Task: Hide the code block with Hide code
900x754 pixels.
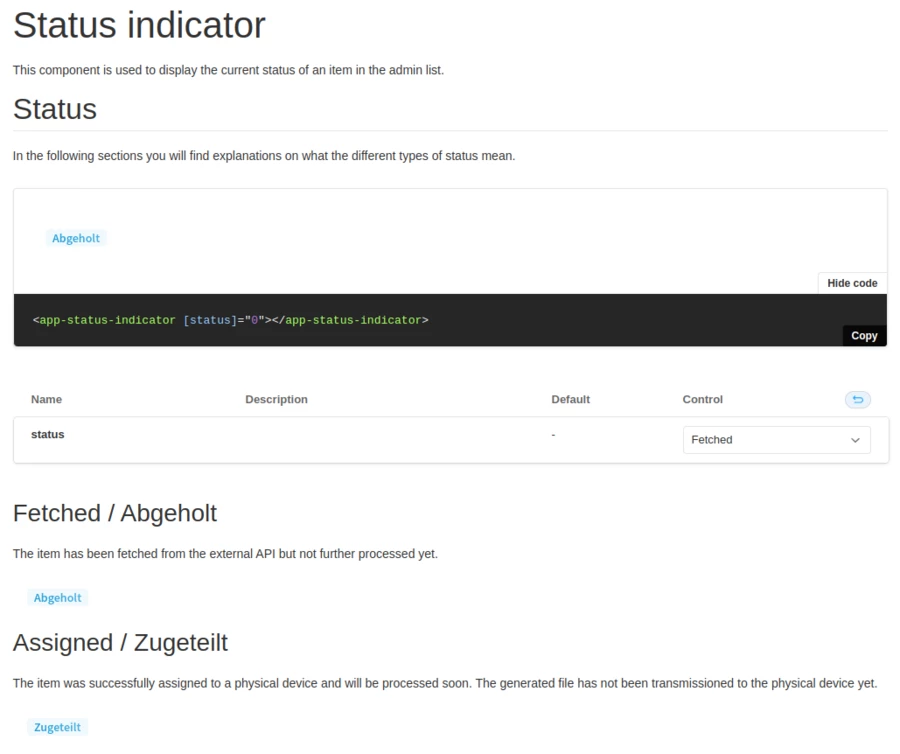Action: pos(852,283)
